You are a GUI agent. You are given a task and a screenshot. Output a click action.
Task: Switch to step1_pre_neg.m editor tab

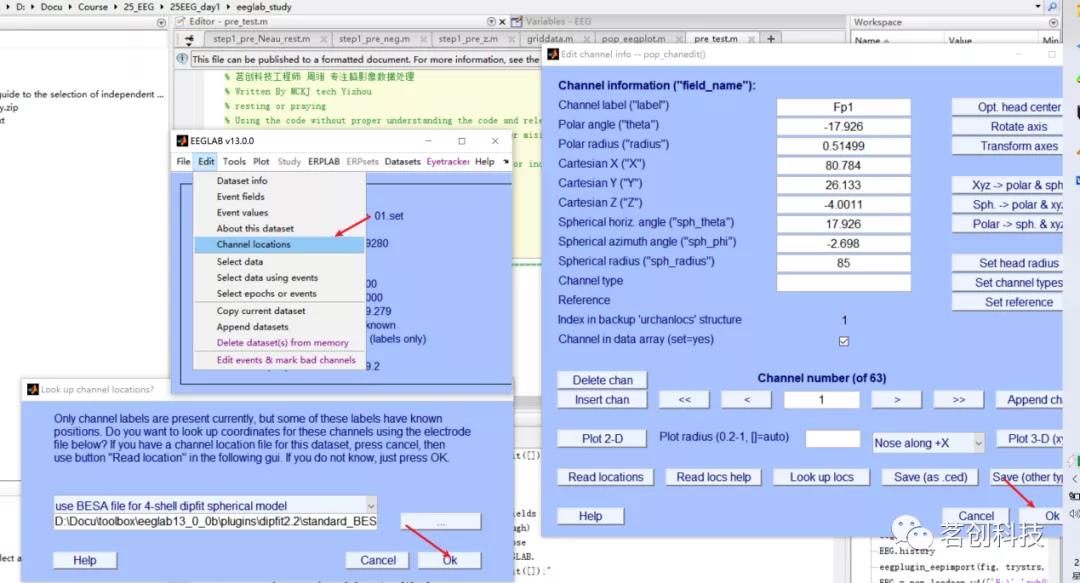(374, 39)
